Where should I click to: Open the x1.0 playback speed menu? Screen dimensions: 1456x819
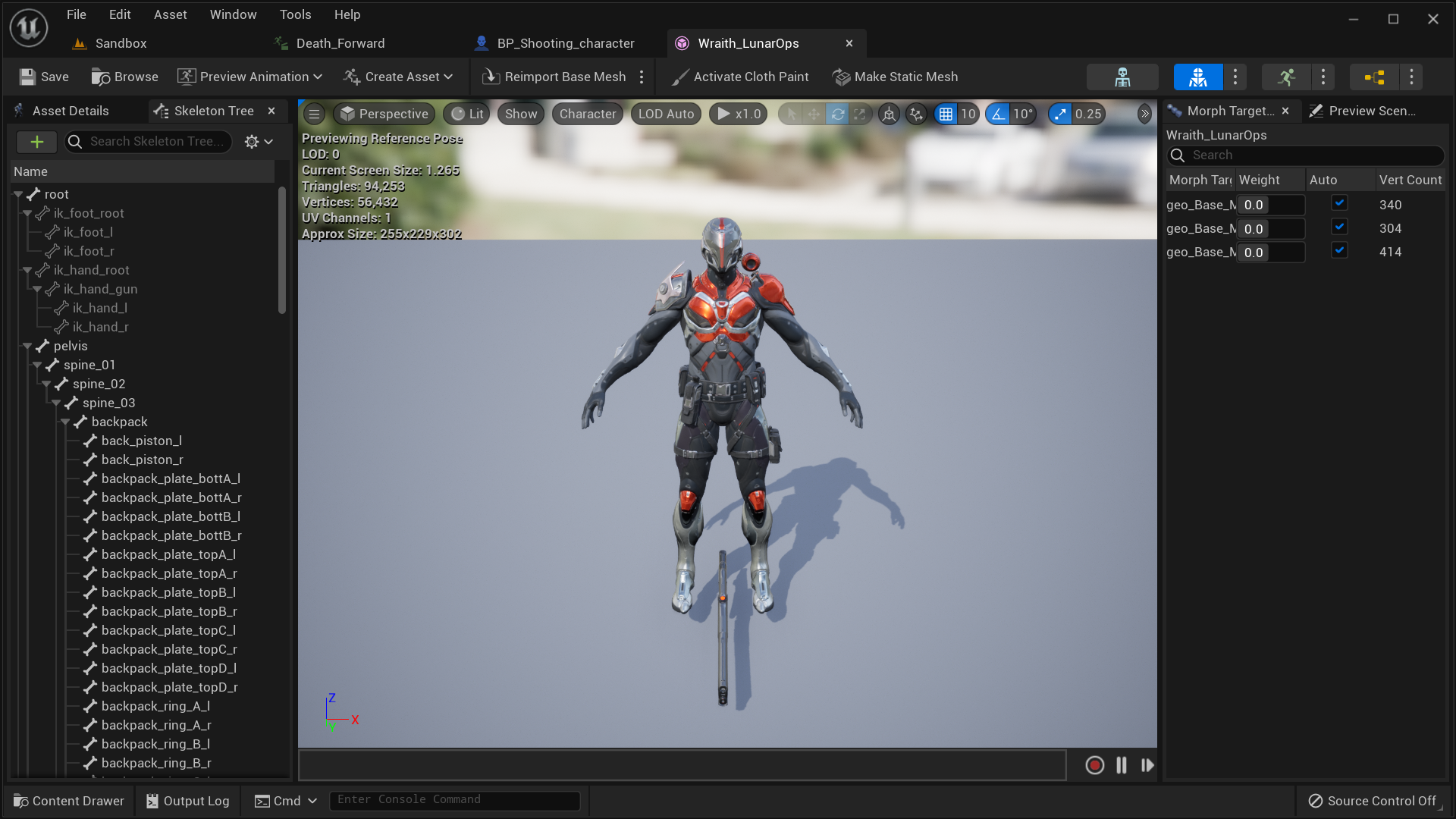[x=739, y=114]
